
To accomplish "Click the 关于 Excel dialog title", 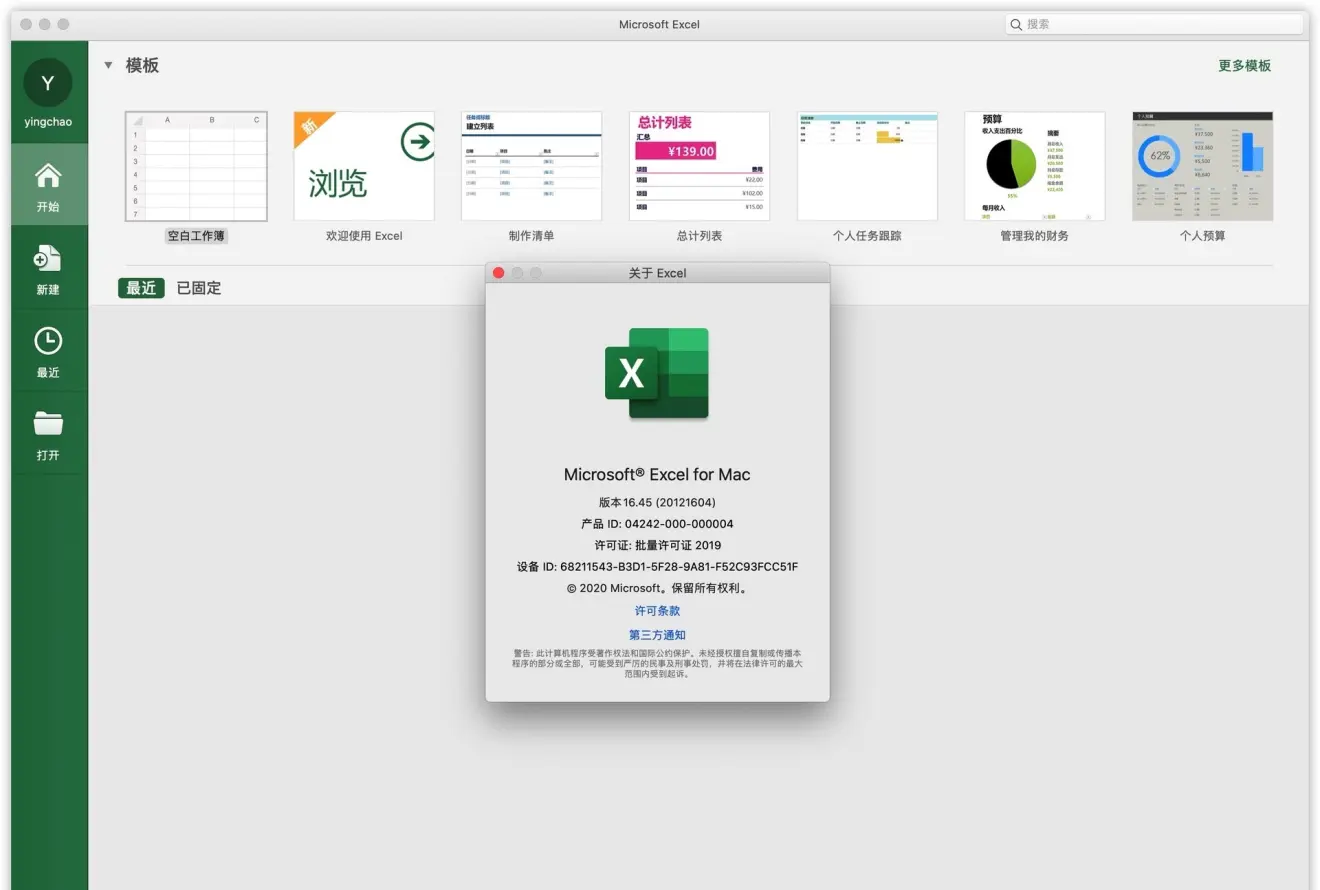I will pyautogui.click(x=657, y=273).
